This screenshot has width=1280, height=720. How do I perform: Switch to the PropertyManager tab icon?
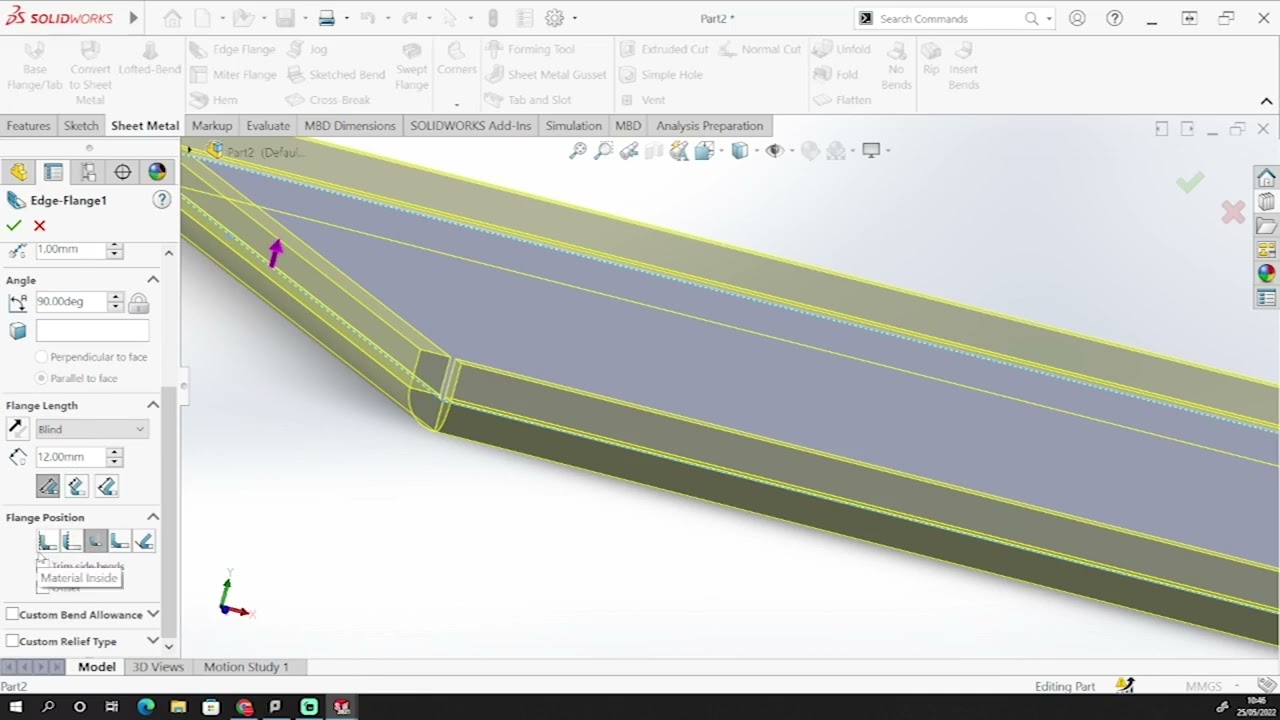[53, 172]
